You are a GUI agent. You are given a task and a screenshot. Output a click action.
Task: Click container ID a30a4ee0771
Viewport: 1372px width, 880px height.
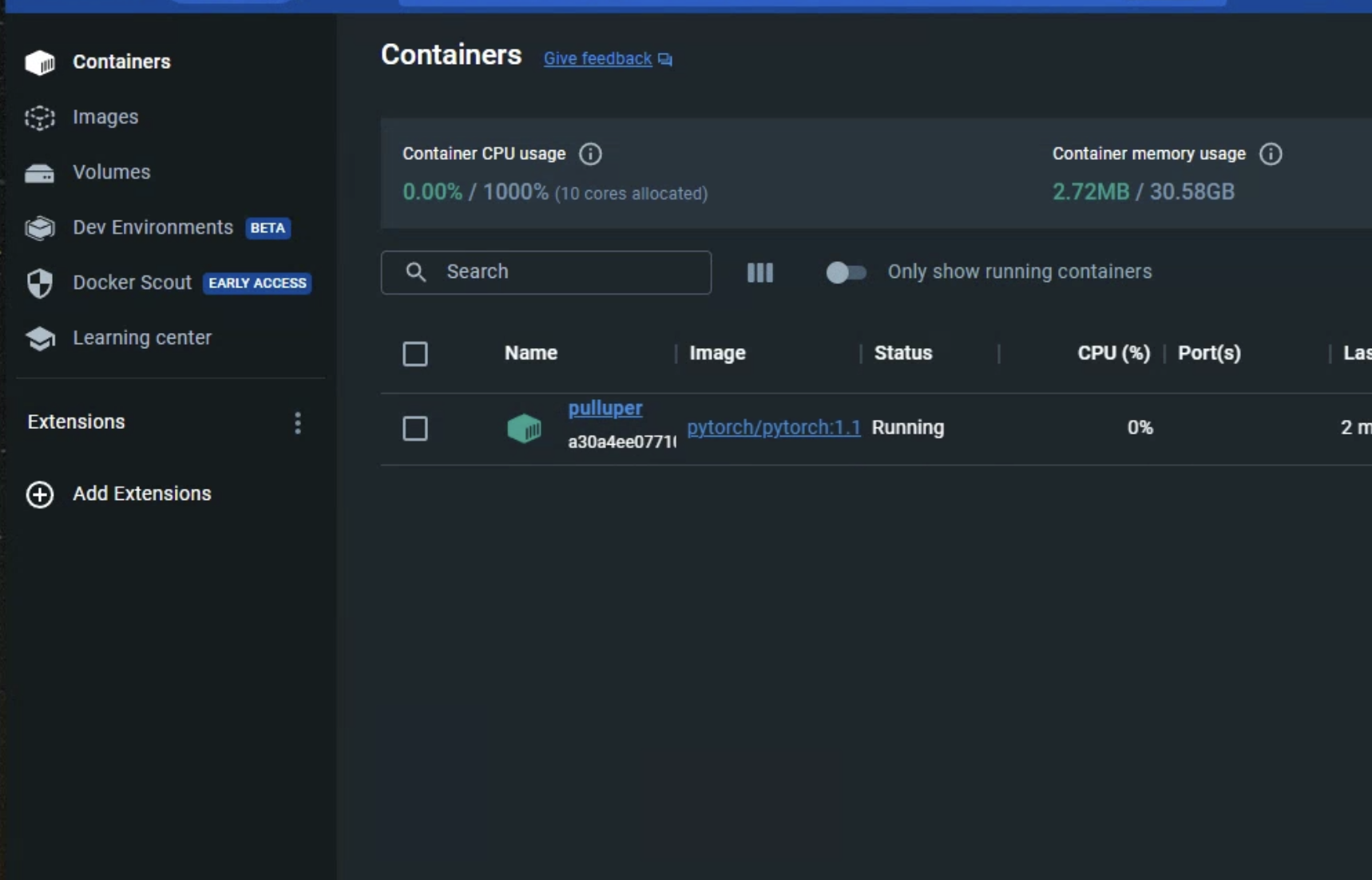621,442
